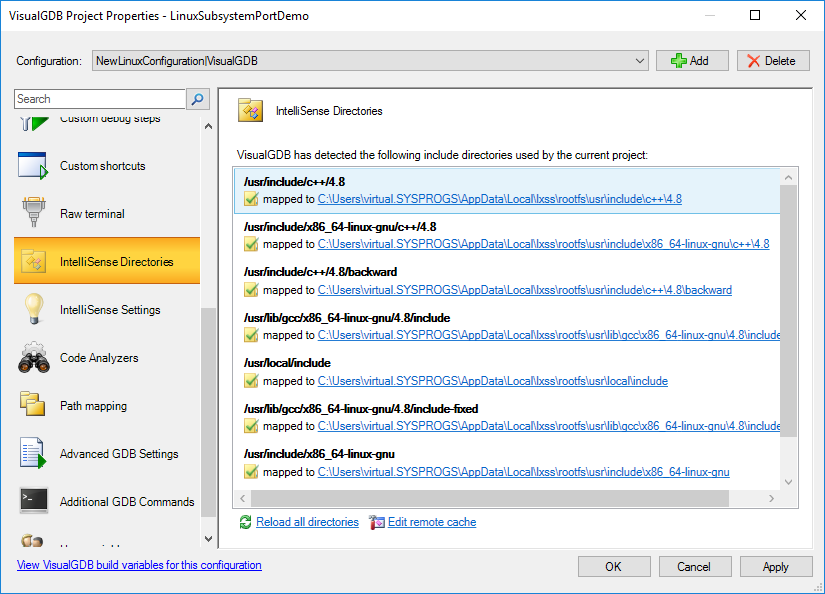Open Path mapping page
This screenshot has width=825, height=594.
click(107, 406)
